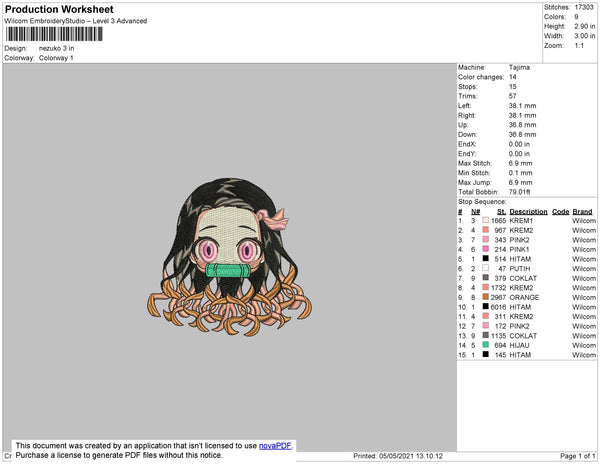Click the EndX label
The image size is (600, 464).
[467, 144]
